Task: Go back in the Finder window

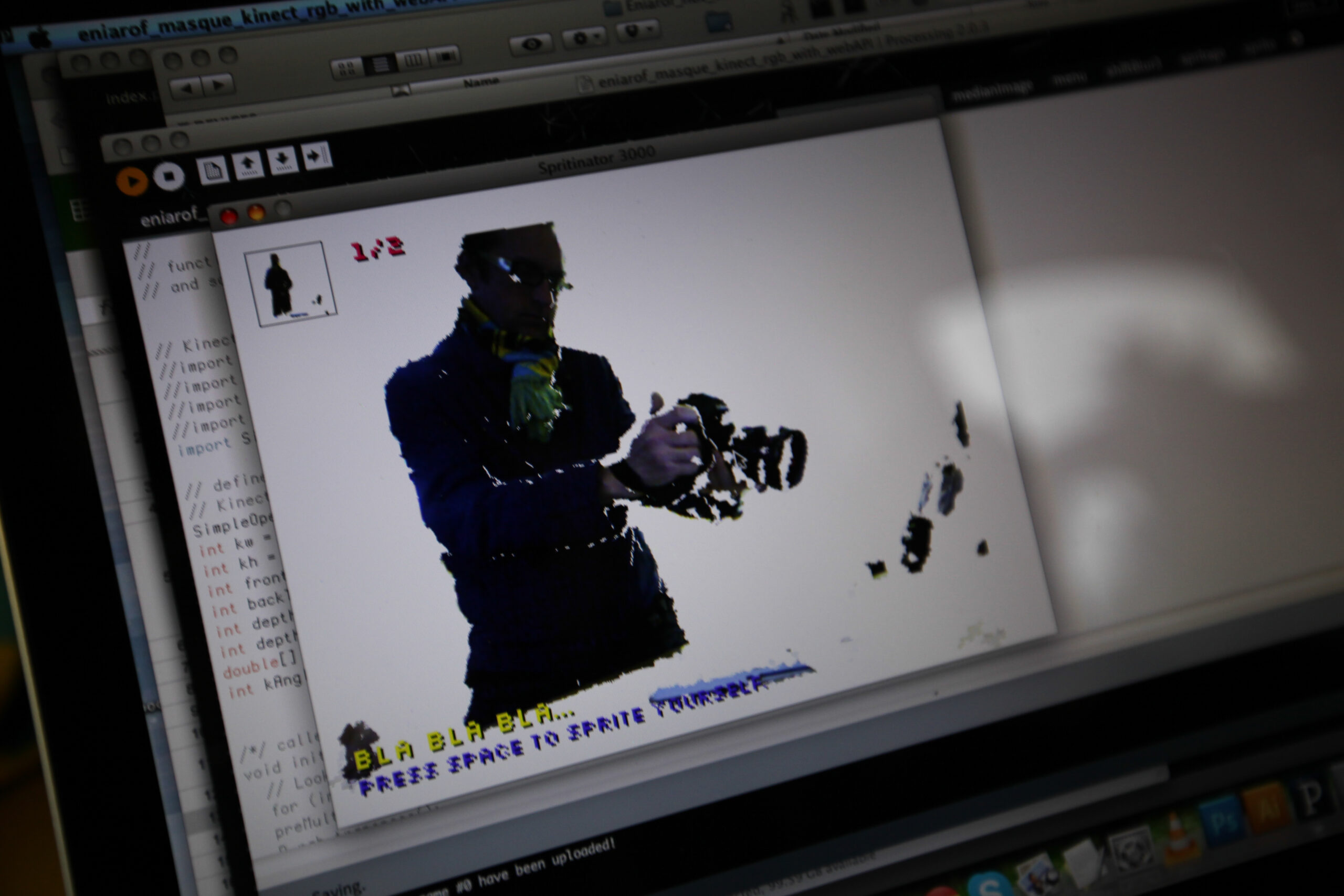Action: pos(186,89)
